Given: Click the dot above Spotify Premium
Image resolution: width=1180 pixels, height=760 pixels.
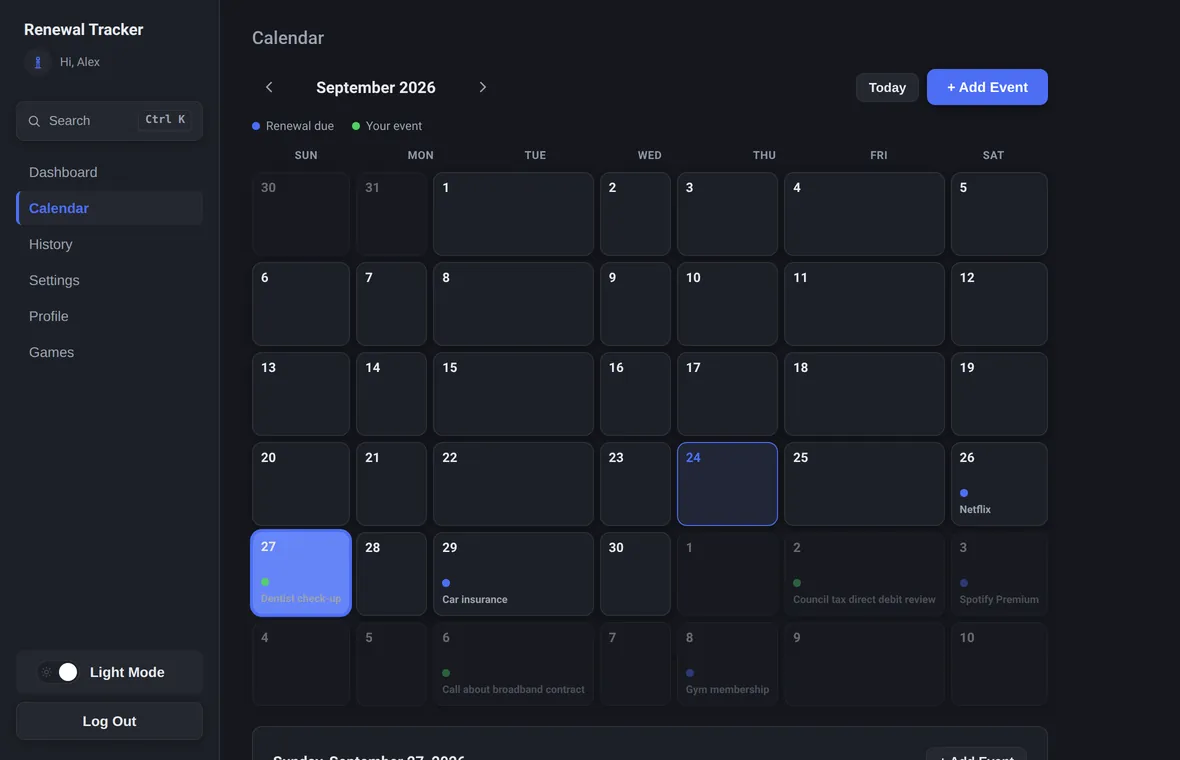Looking at the screenshot, I should click(x=964, y=583).
